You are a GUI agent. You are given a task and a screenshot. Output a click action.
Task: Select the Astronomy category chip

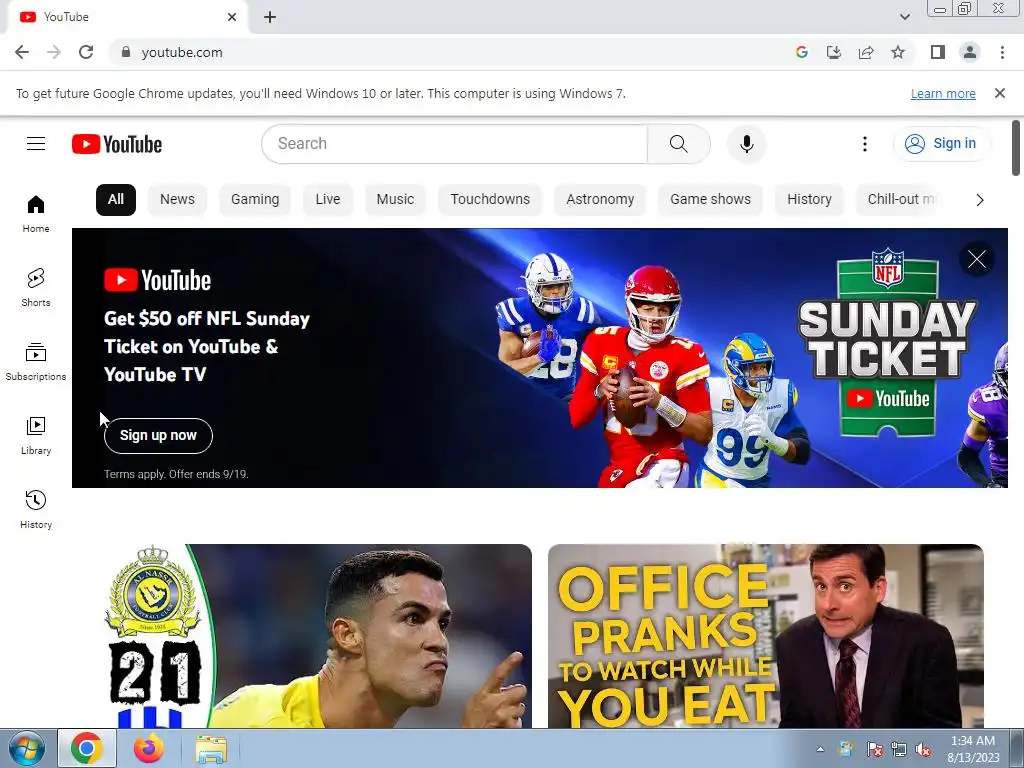point(600,199)
